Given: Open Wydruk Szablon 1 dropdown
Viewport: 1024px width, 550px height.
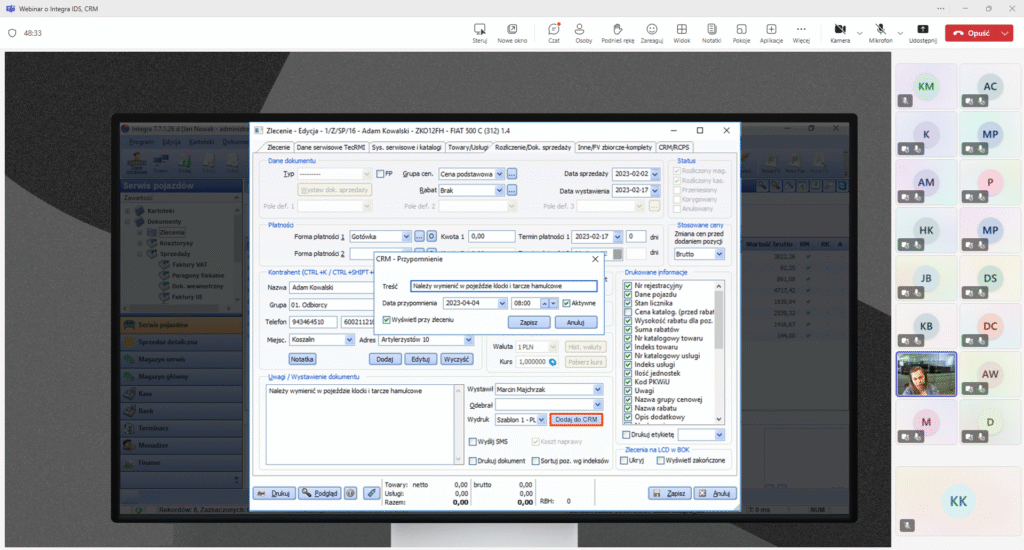Looking at the screenshot, I should tap(541, 419).
